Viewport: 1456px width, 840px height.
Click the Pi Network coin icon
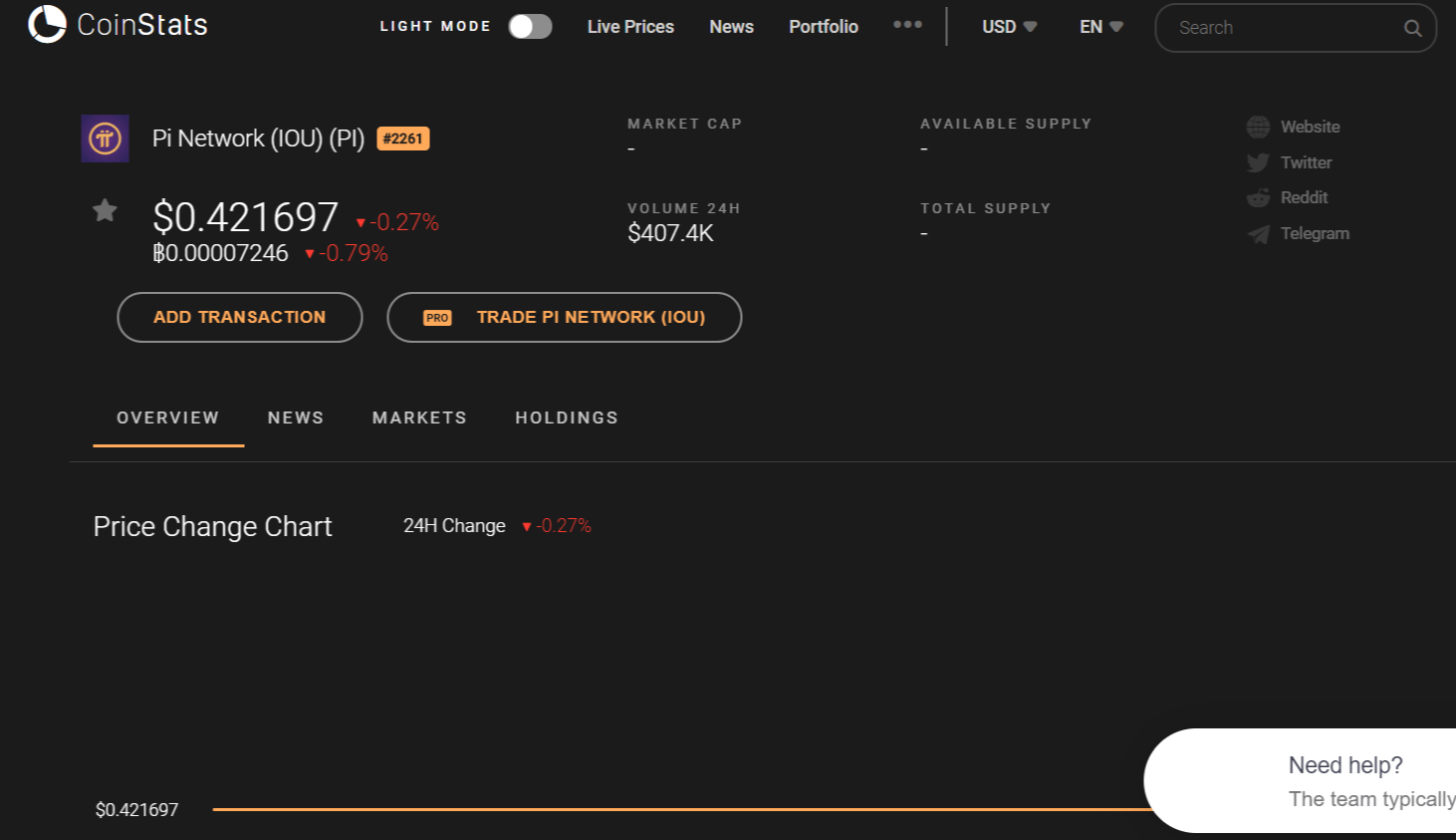[105, 139]
